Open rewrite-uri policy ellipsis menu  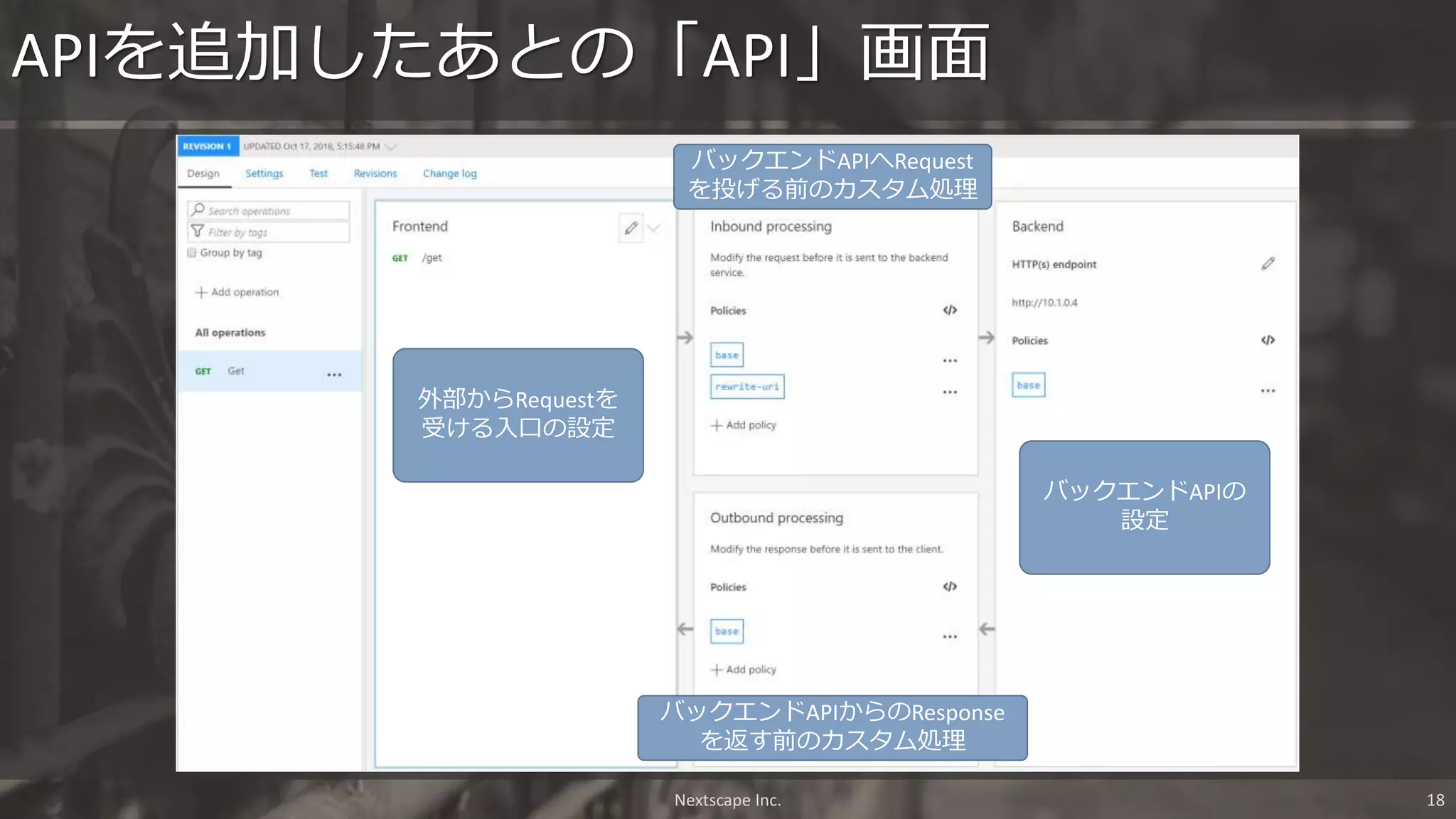click(950, 392)
